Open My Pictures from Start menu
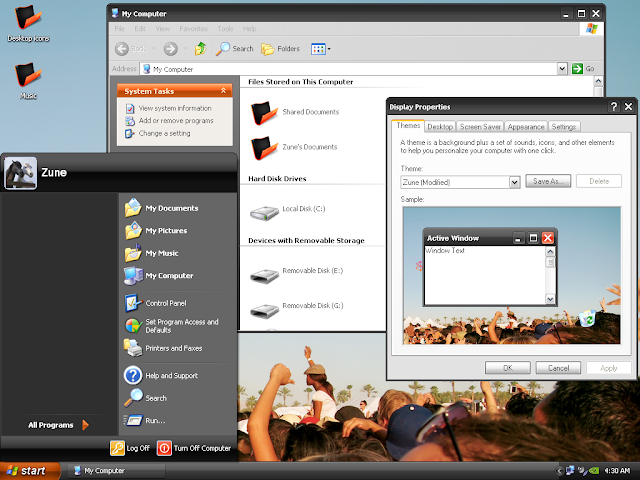This screenshot has width=640, height=480. coord(156,231)
